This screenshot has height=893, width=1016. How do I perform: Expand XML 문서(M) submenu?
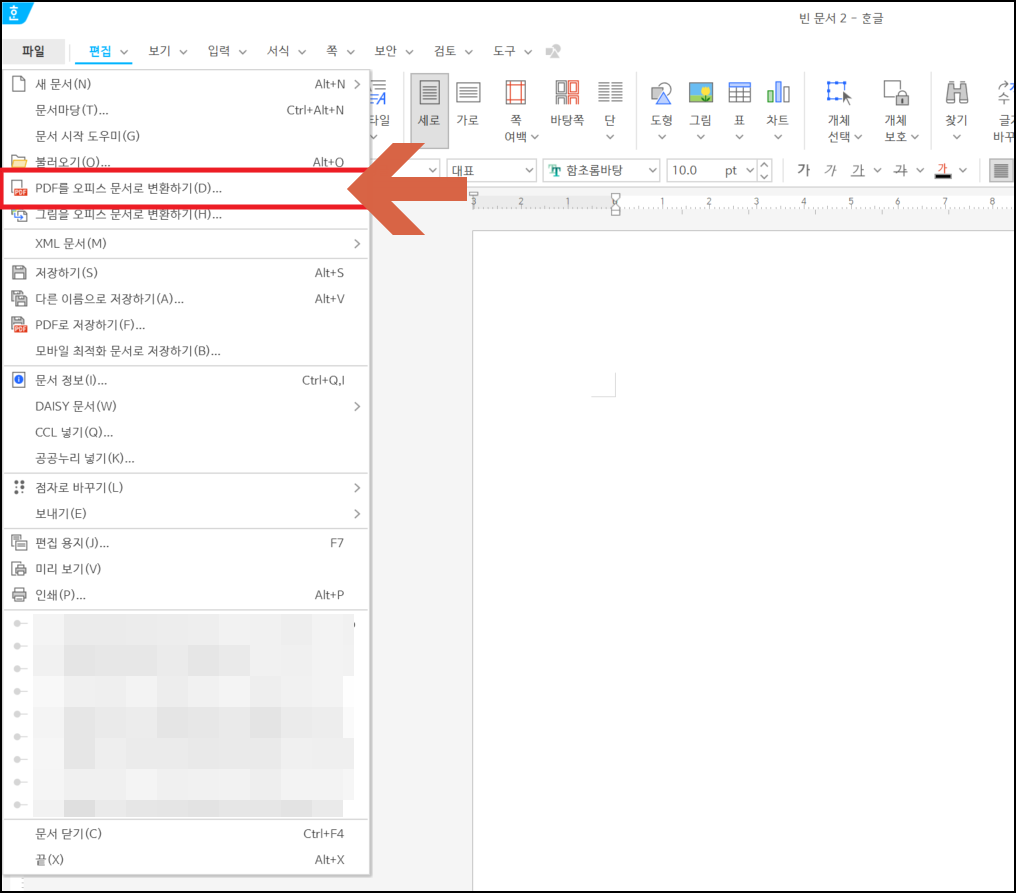pyautogui.click(x=186, y=244)
